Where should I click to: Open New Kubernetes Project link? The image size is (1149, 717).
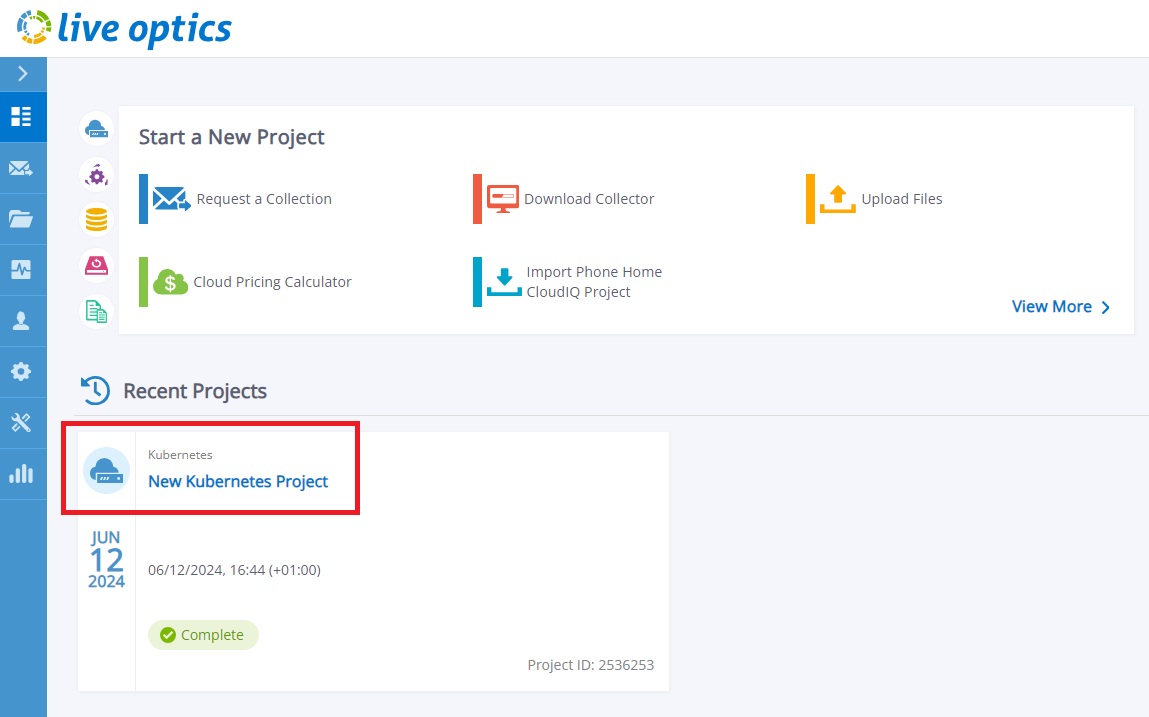[x=238, y=481]
